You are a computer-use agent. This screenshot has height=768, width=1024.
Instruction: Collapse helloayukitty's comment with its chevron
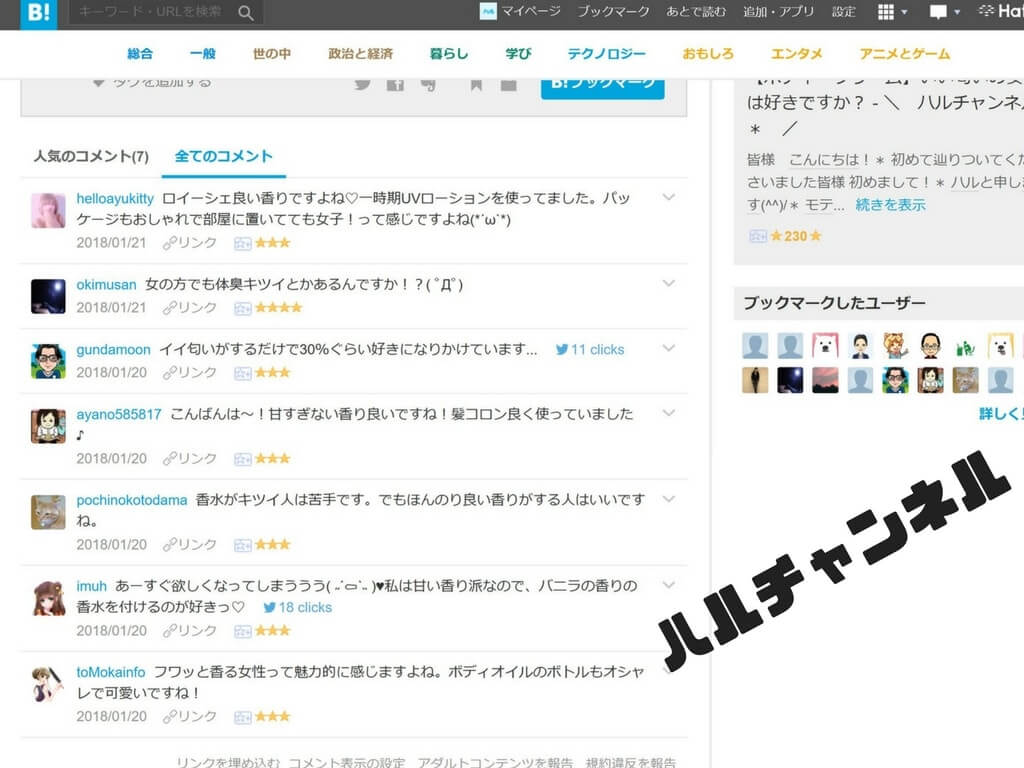coord(668,197)
